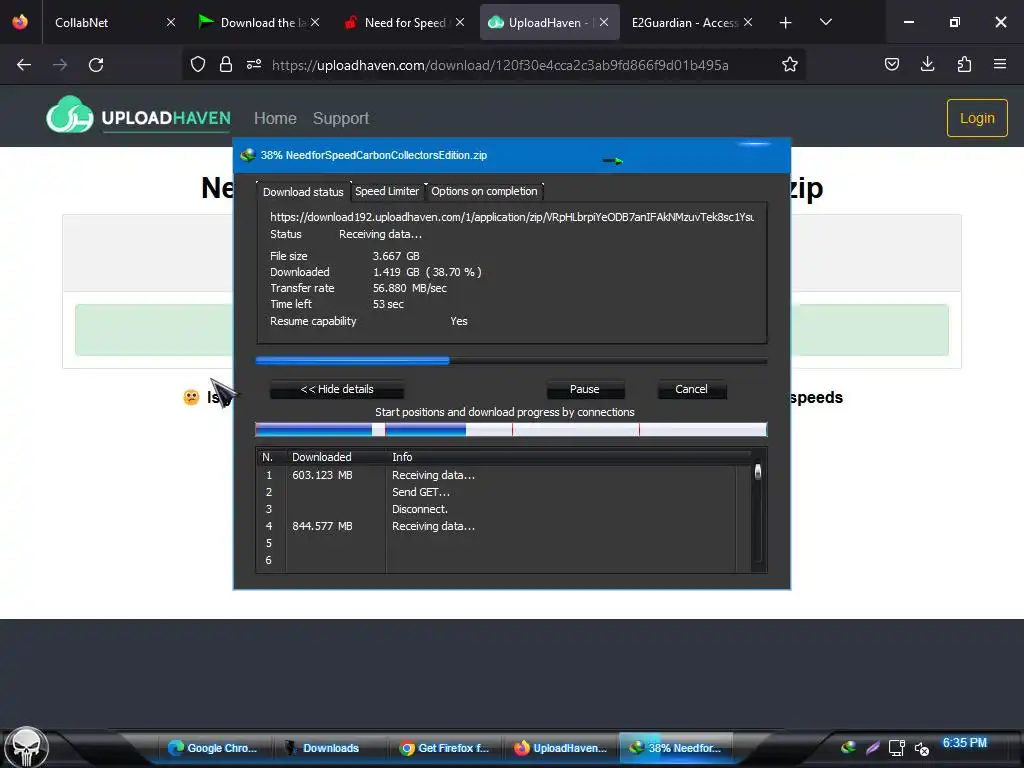Image resolution: width=1024 pixels, height=768 pixels.
Task: Close the CollabNet tab
Action: click(x=170, y=22)
